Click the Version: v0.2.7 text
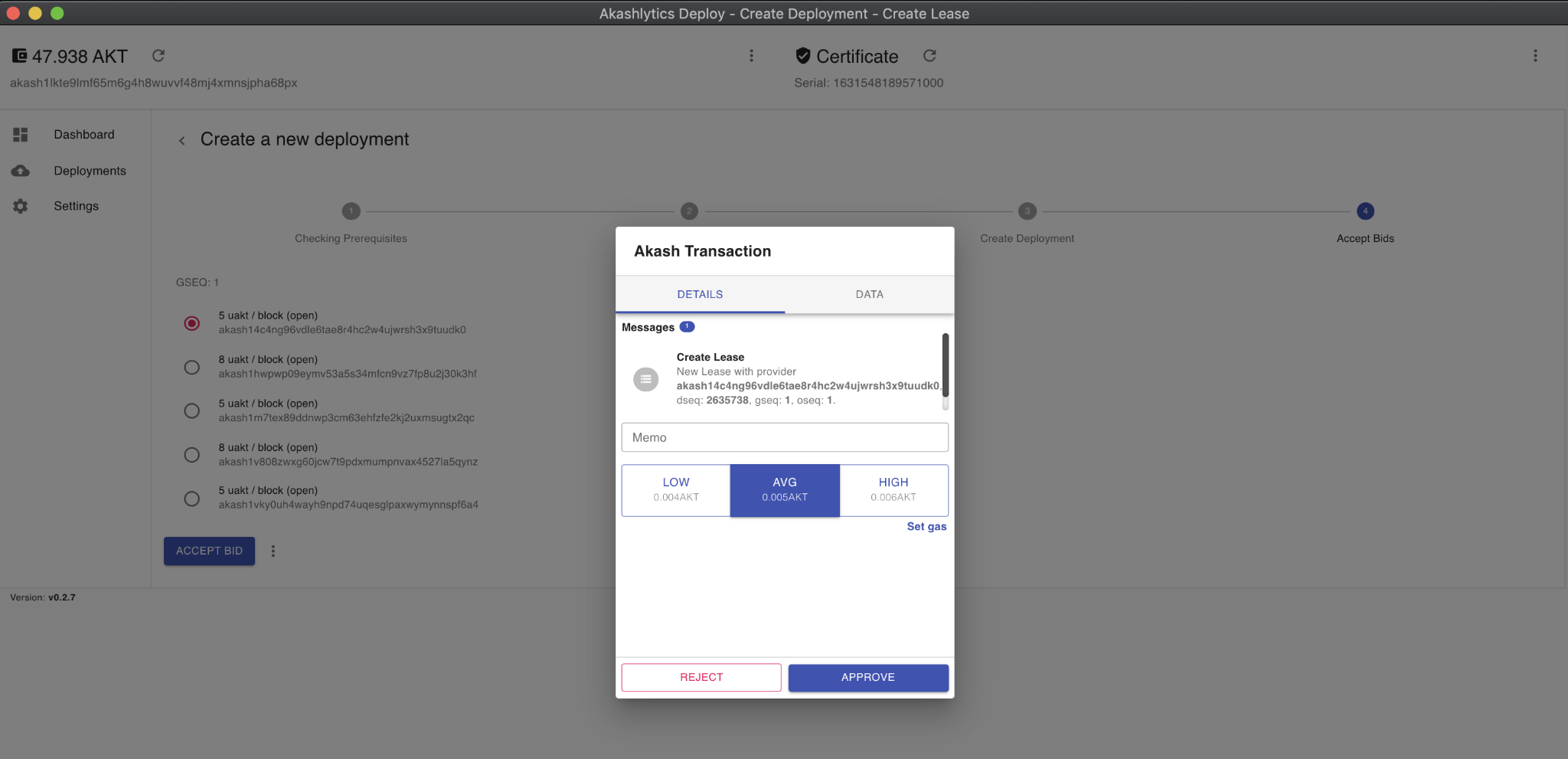 43,597
